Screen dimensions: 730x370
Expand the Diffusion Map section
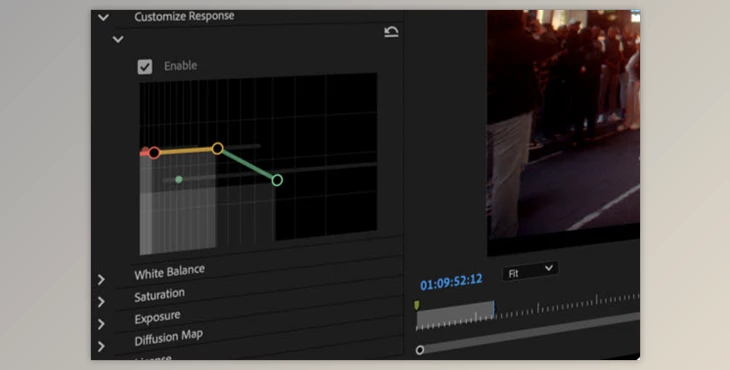(x=101, y=346)
